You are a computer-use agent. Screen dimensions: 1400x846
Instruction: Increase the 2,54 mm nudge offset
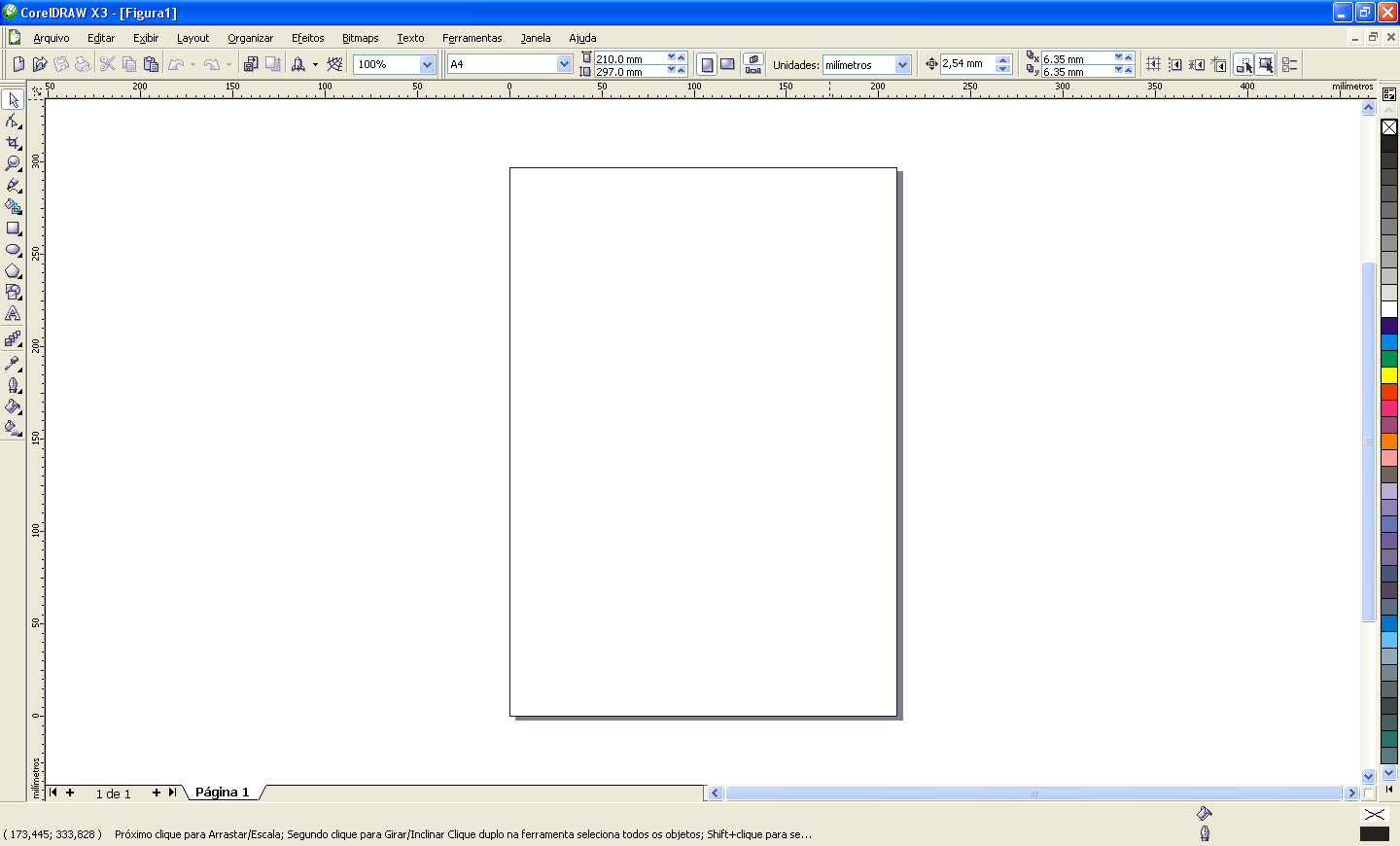[x=1003, y=59]
